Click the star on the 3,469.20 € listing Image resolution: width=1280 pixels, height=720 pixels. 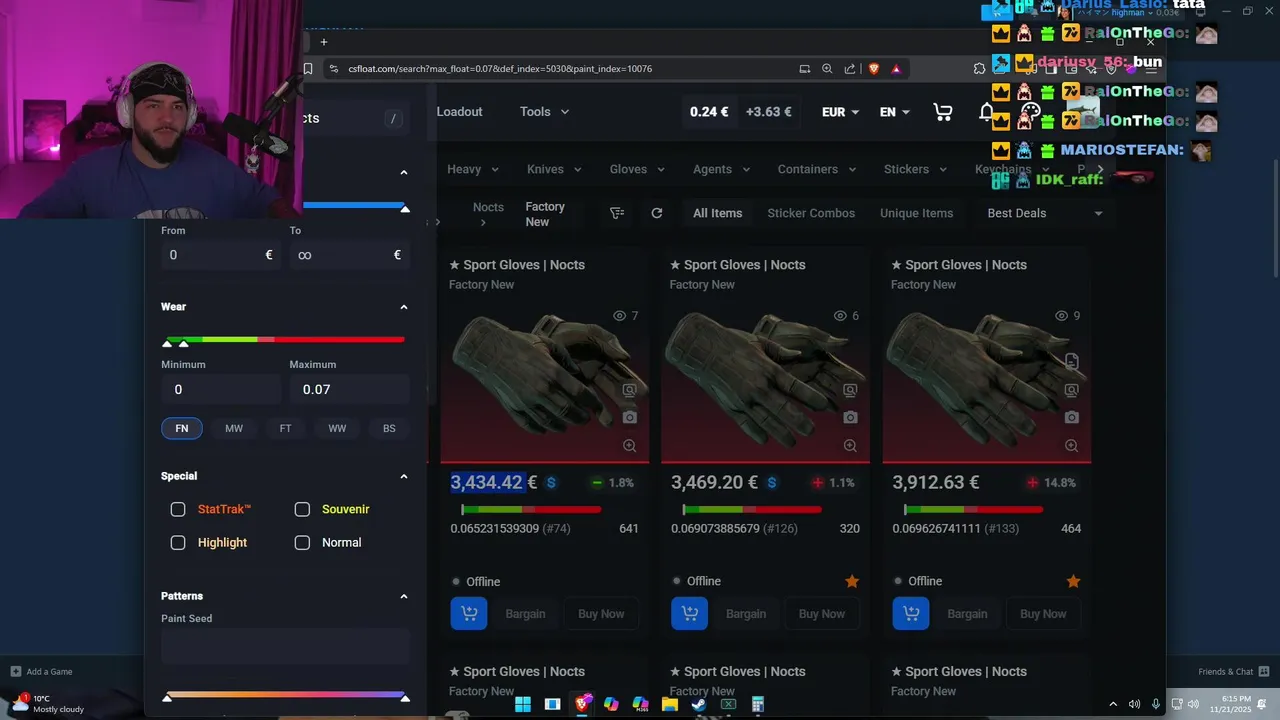852,581
